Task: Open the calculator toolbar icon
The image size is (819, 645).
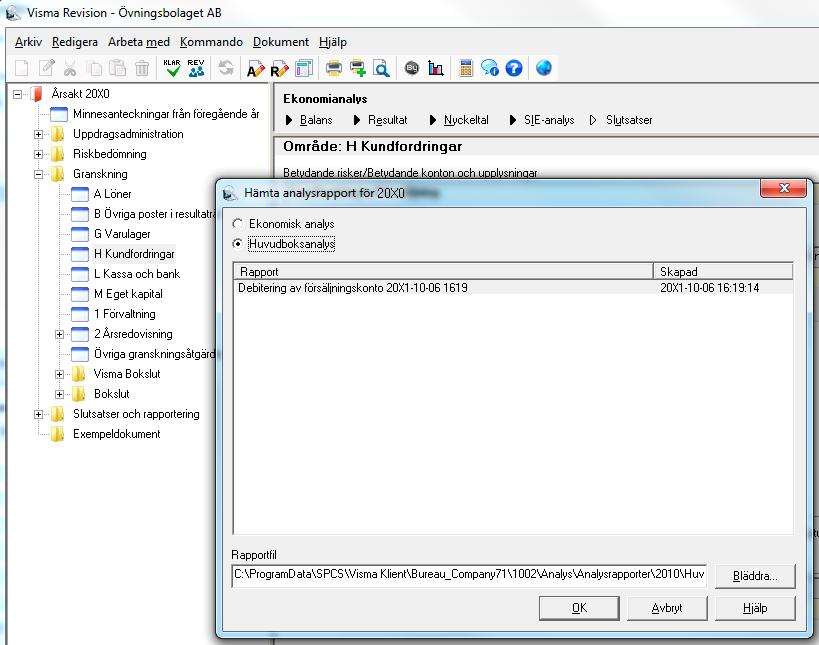Action: click(x=466, y=68)
